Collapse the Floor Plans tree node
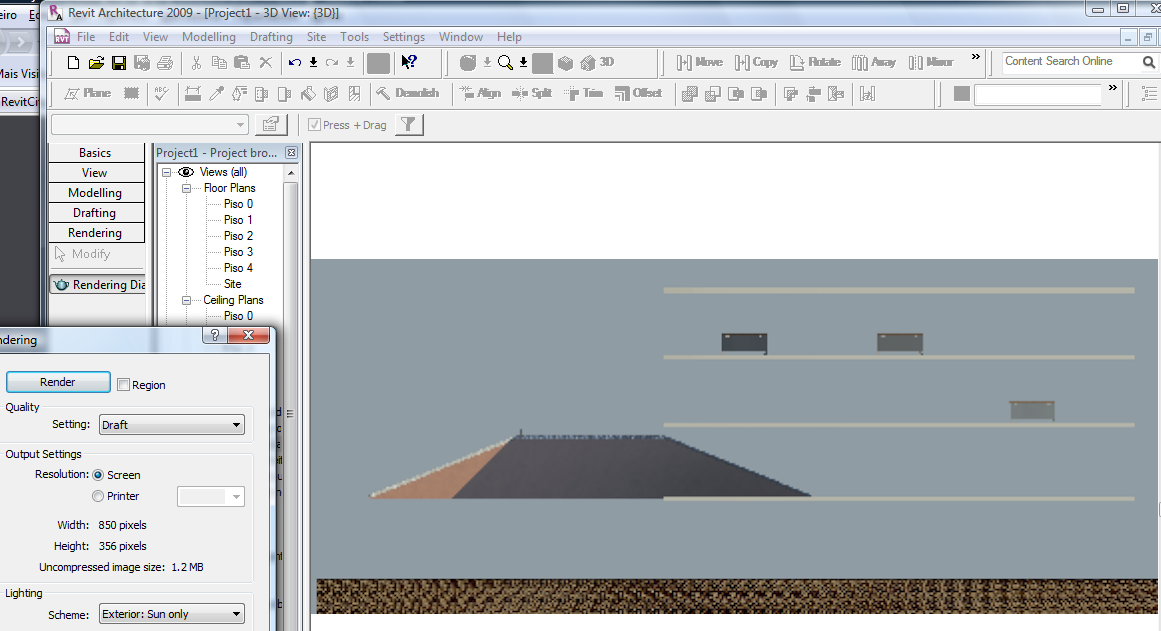Image resolution: width=1161 pixels, height=631 pixels. click(x=186, y=188)
